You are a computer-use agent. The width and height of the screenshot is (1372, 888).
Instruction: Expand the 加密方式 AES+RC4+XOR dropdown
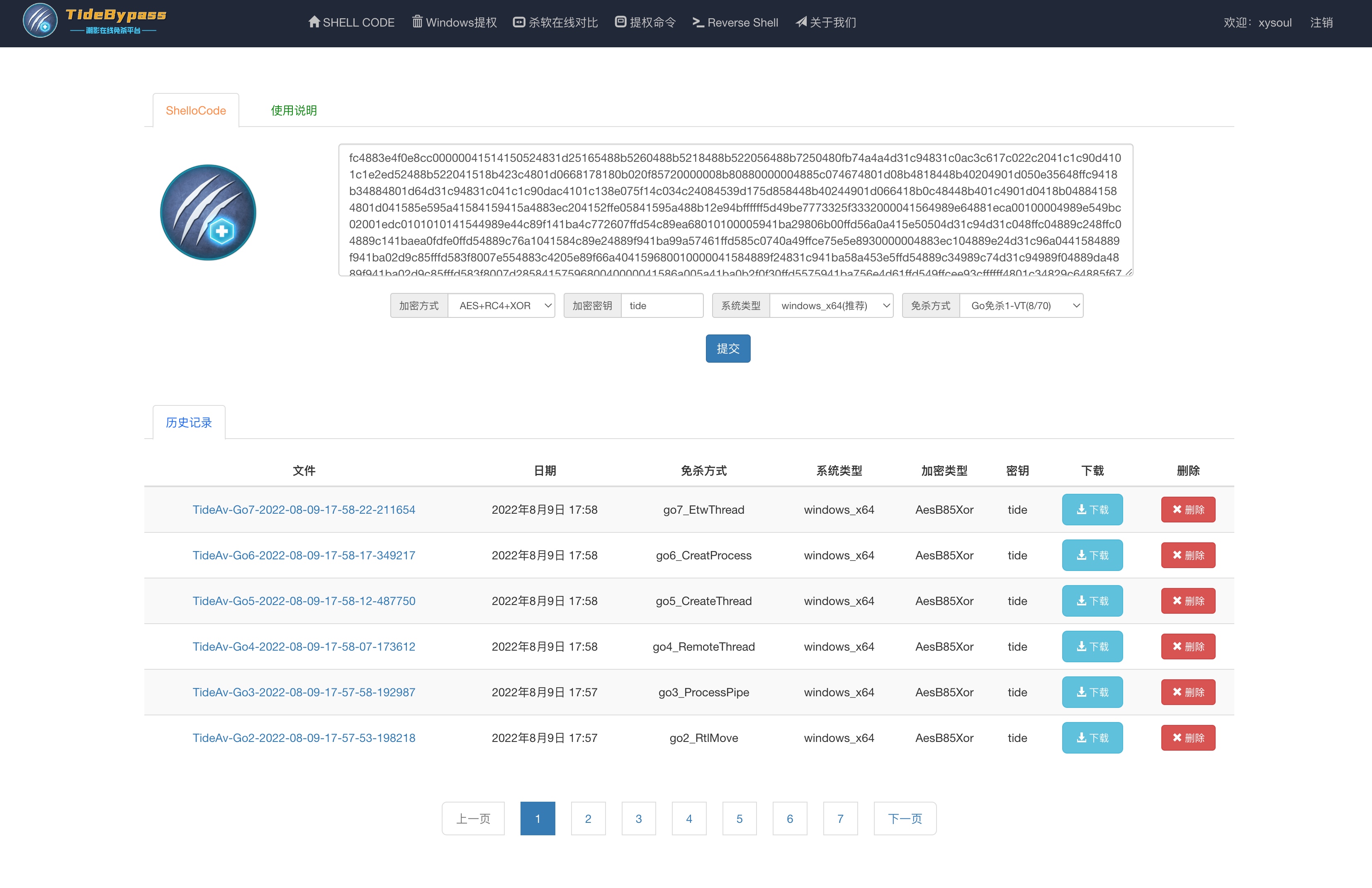pos(501,305)
